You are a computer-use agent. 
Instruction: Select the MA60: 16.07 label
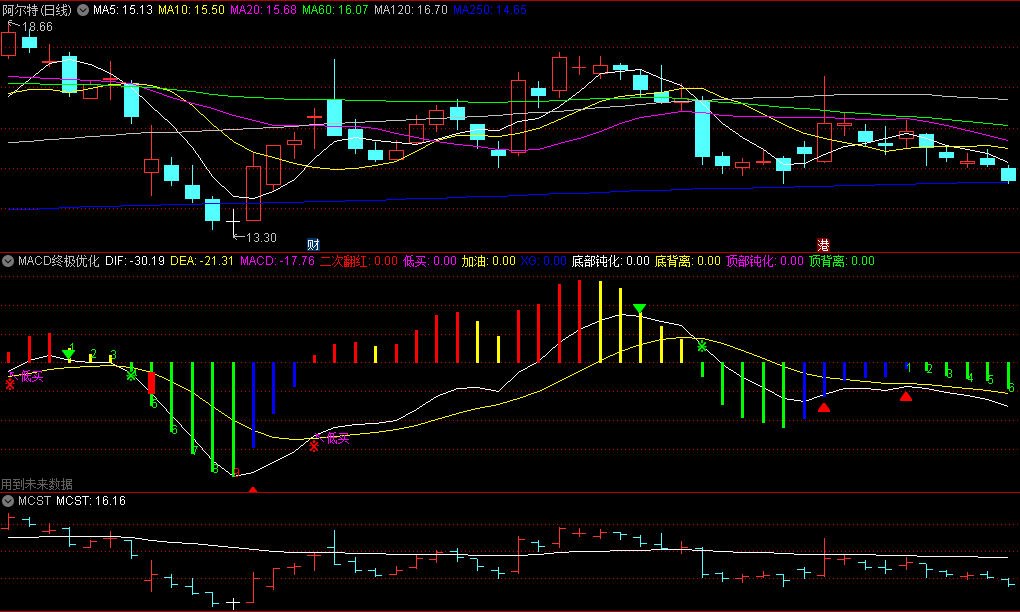click(335, 10)
